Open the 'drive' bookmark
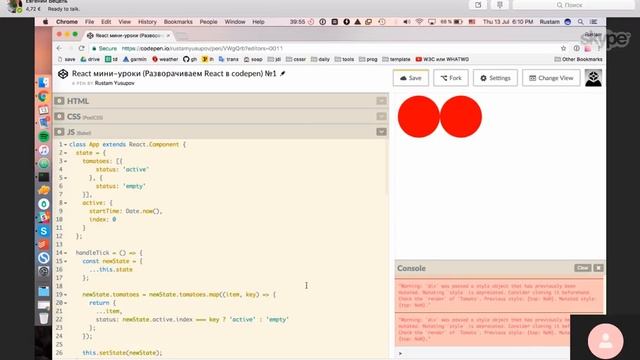 click(90, 59)
